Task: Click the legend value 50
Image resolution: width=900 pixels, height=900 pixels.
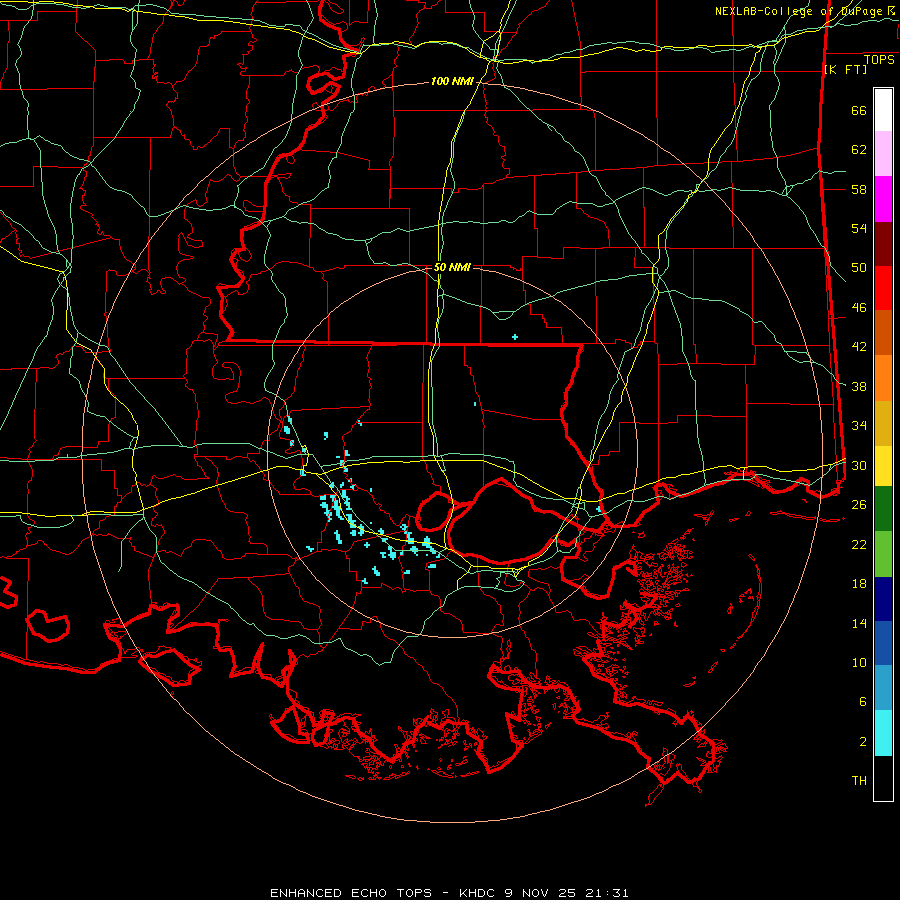Action: (859, 268)
